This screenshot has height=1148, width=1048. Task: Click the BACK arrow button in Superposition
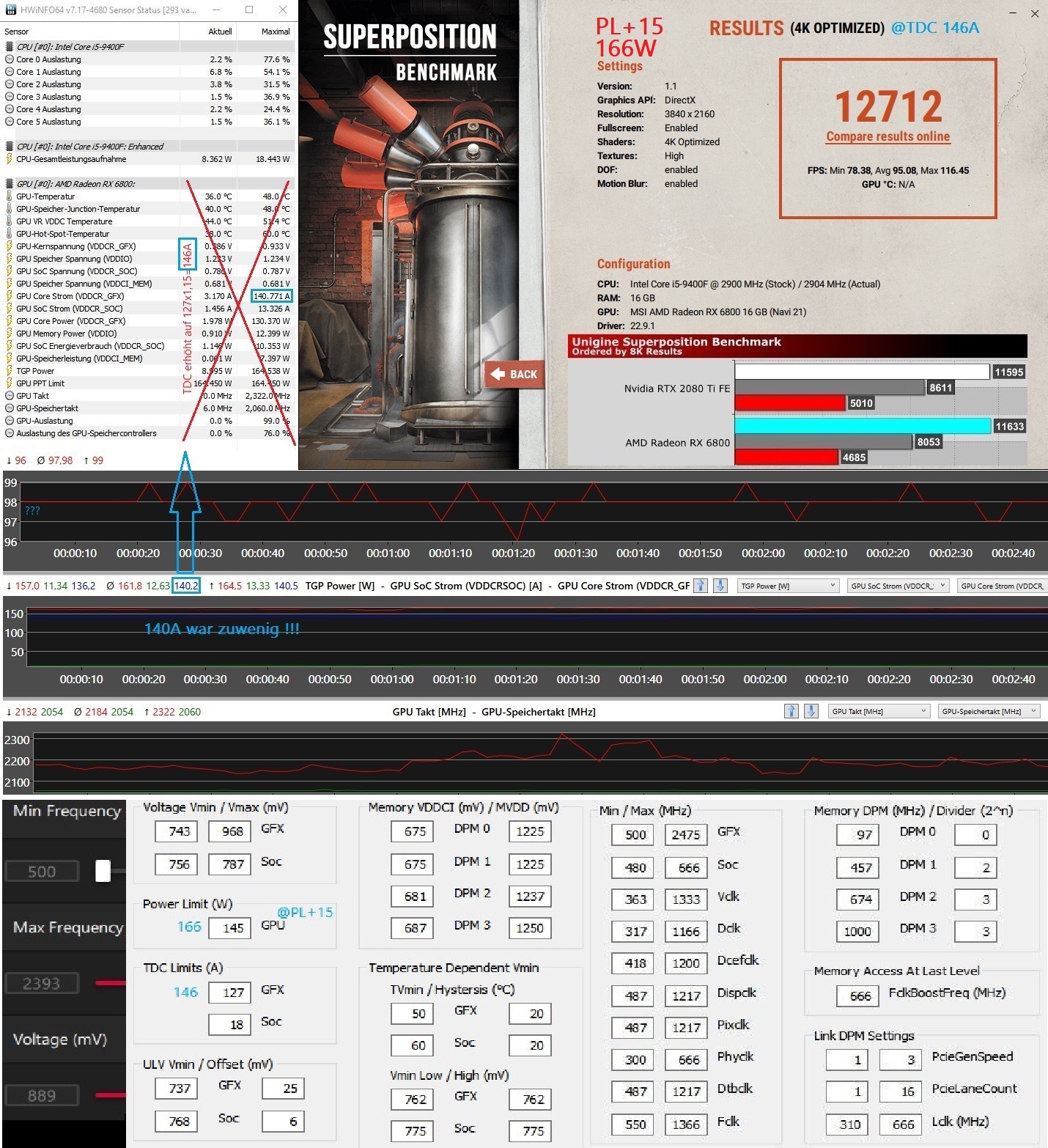click(514, 374)
